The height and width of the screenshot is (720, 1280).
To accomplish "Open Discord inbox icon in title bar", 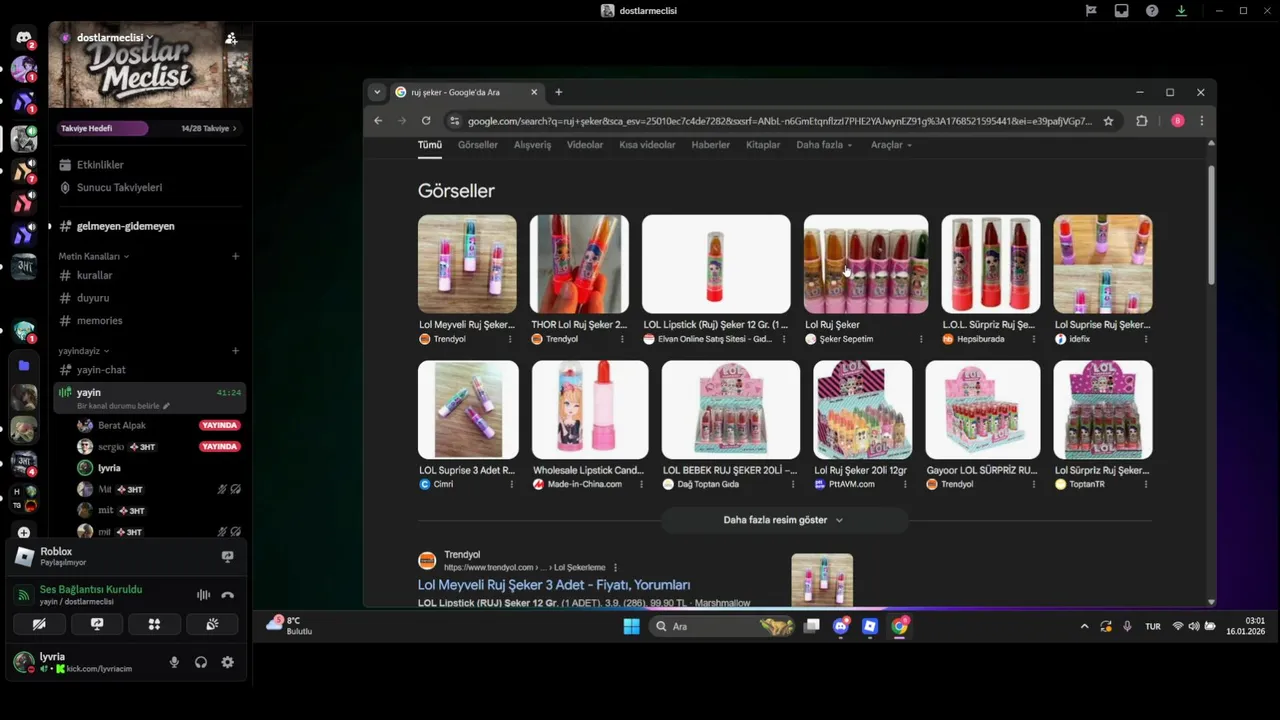I will (x=1121, y=11).
